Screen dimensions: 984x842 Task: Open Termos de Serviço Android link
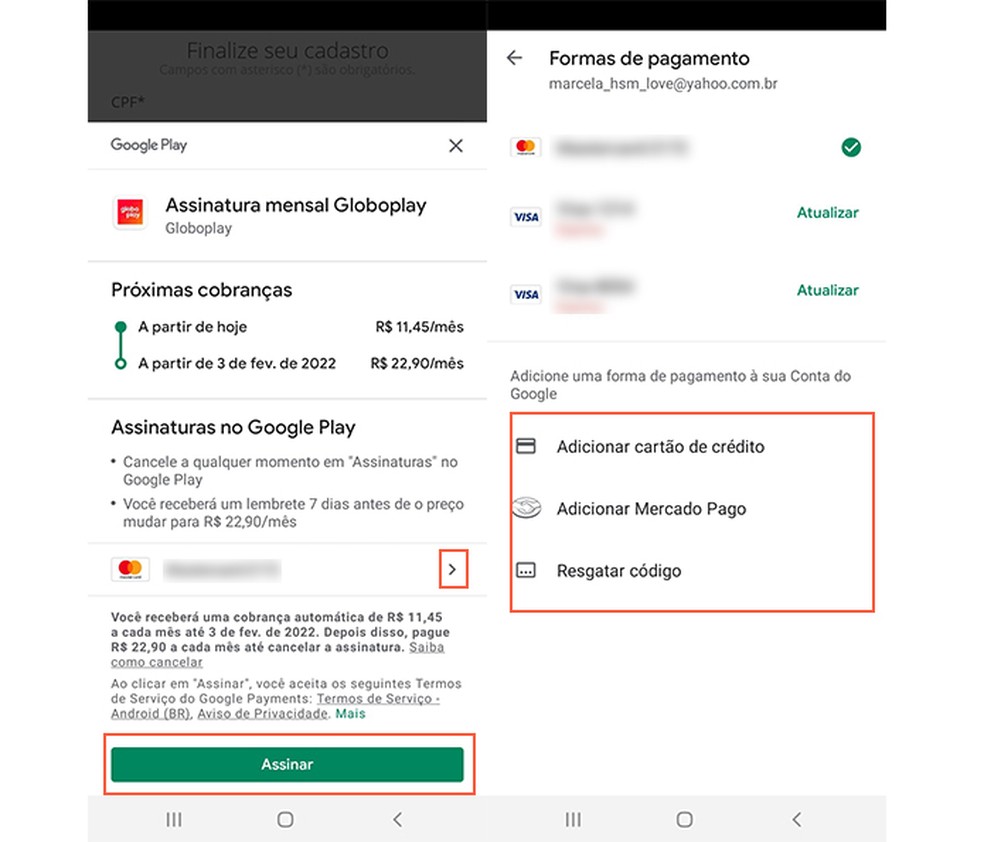pos(275,706)
